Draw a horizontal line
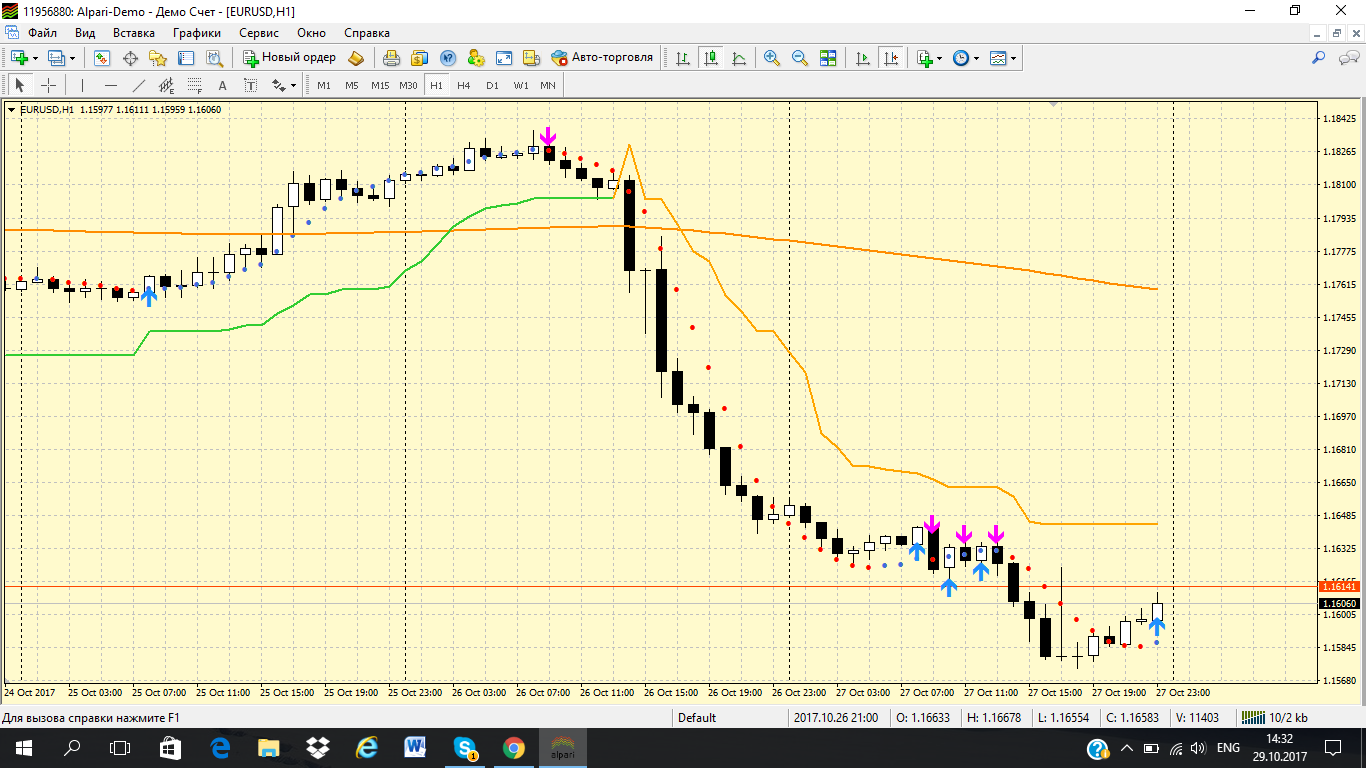 pos(111,85)
